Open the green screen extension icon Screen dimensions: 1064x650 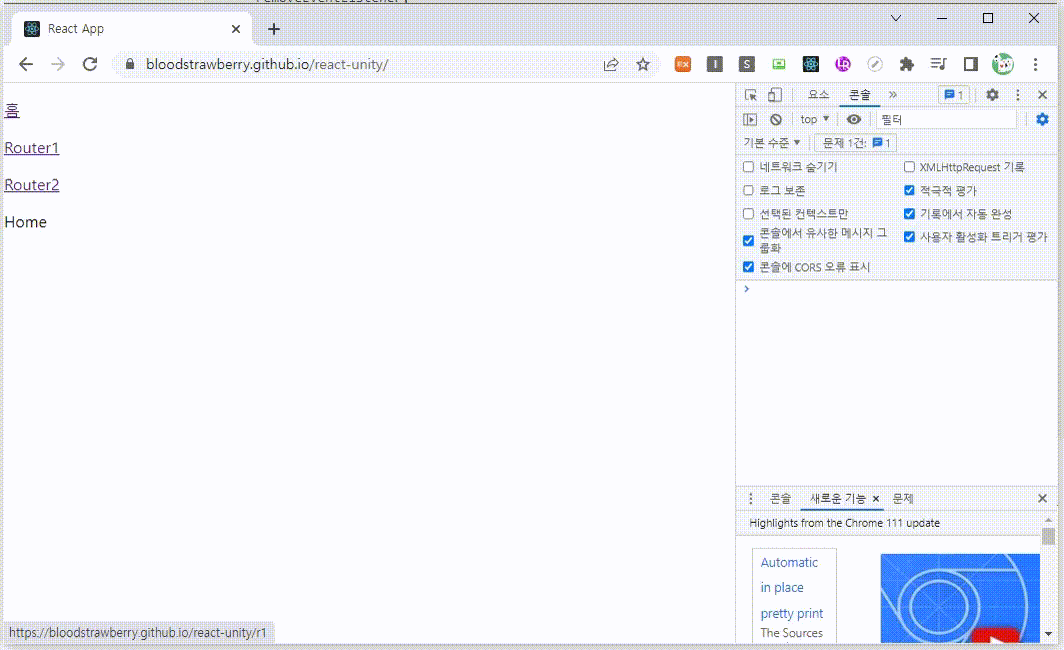pos(778,64)
